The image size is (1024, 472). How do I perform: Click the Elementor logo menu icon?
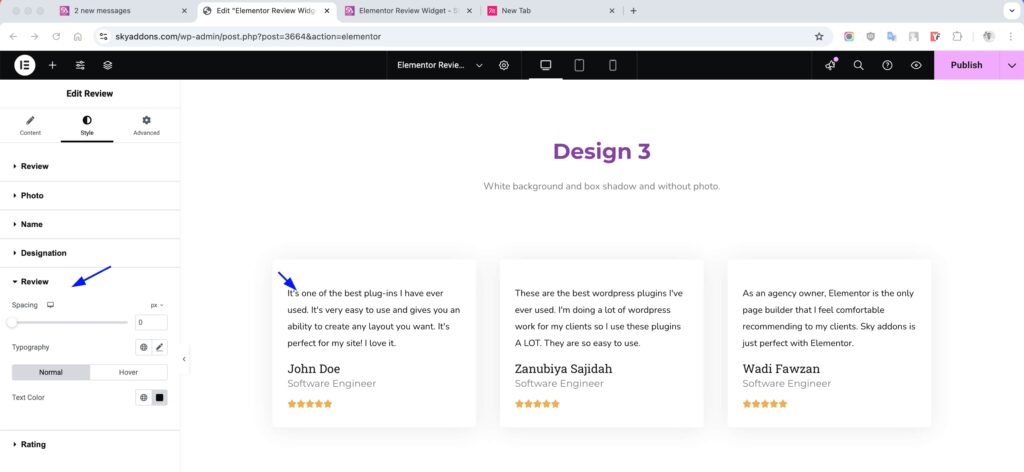coord(25,65)
